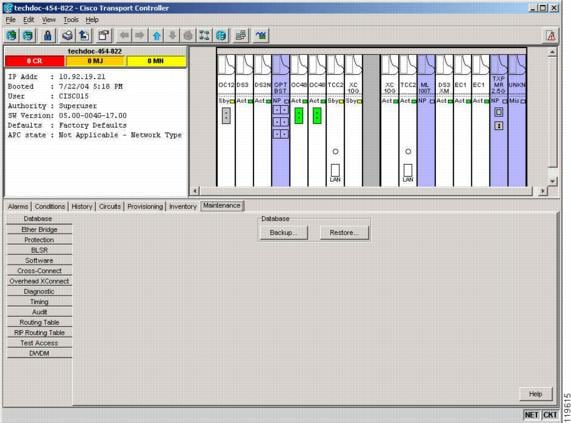The width and height of the screenshot is (571, 423).
Task: Click the NET status indicator
Action: coord(531,415)
